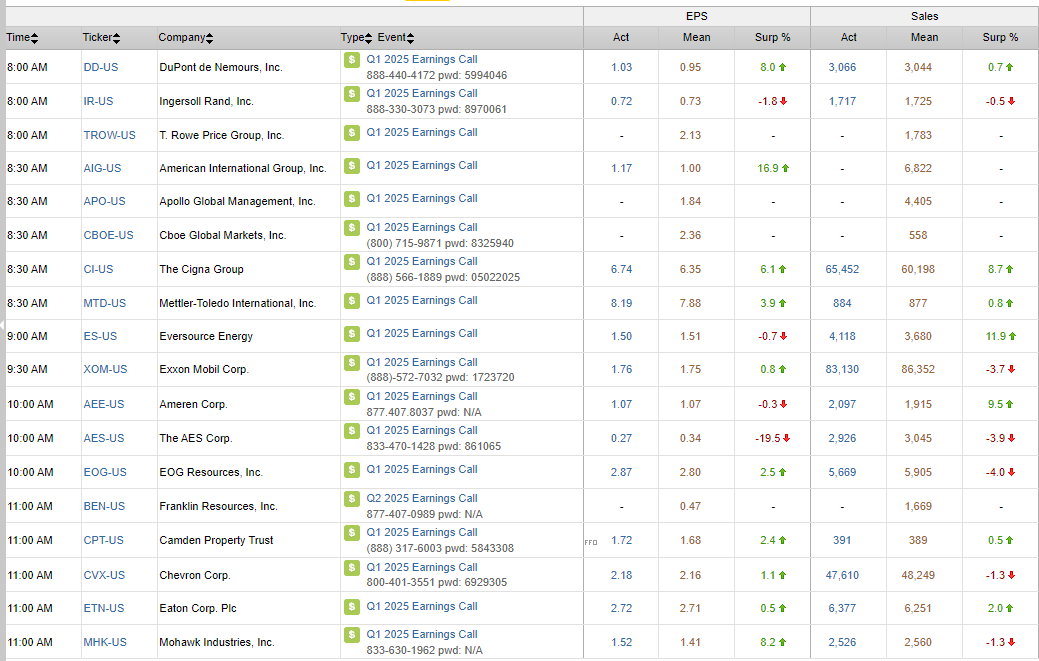
Task: Sort the table by Company column
Action: [x=186, y=38]
